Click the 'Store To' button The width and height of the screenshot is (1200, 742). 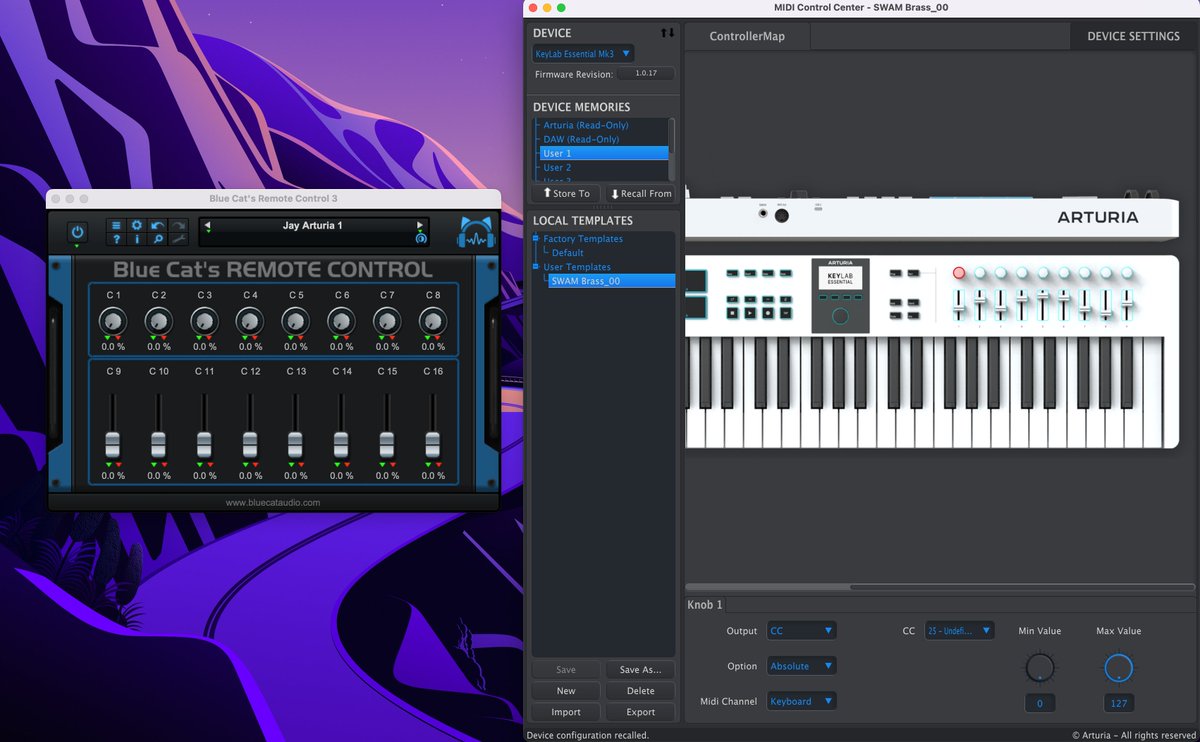(x=566, y=194)
